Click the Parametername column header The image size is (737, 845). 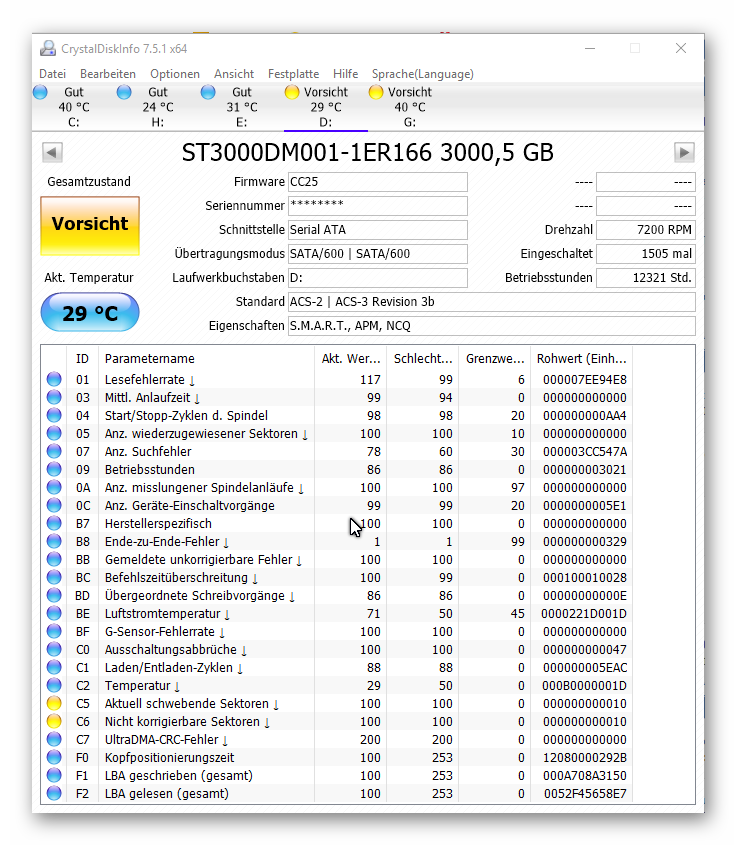[206, 359]
